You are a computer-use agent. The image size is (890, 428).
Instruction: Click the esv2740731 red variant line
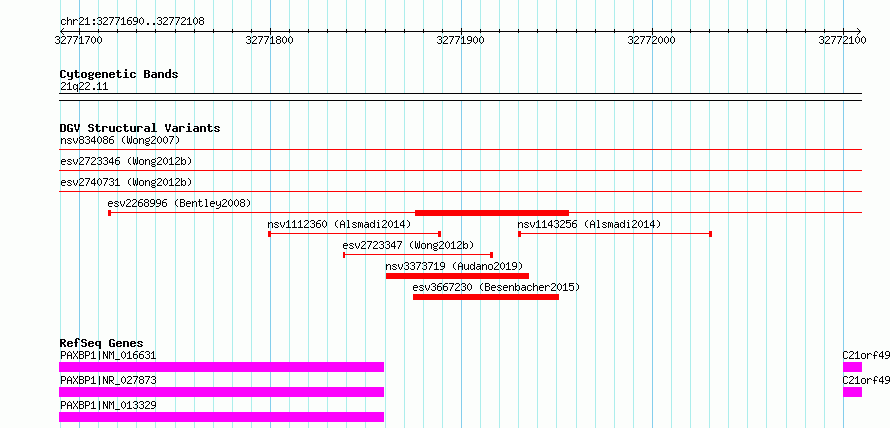[x=460, y=191]
